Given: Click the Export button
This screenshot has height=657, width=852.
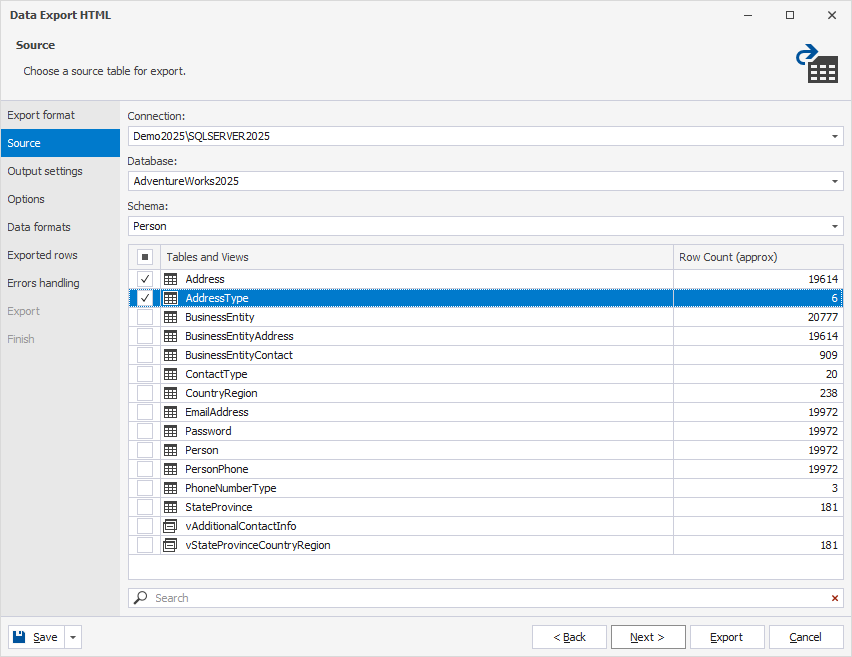Looking at the screenshot, I should [x=727, y=637].
